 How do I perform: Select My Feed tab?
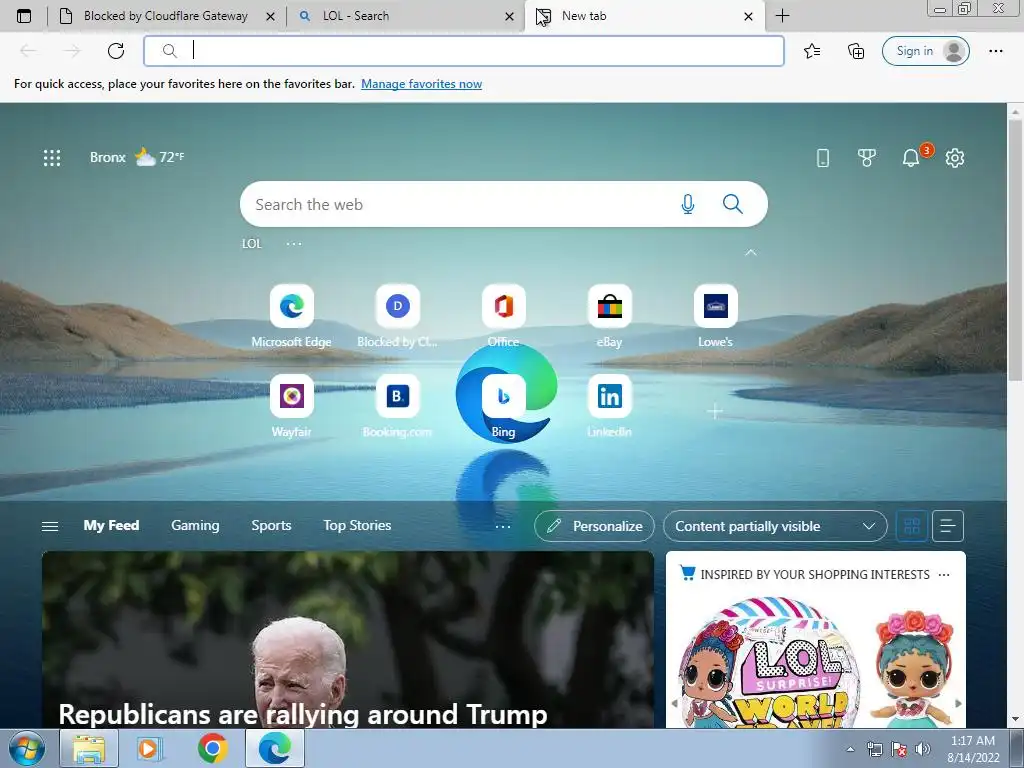click(111, 525)
